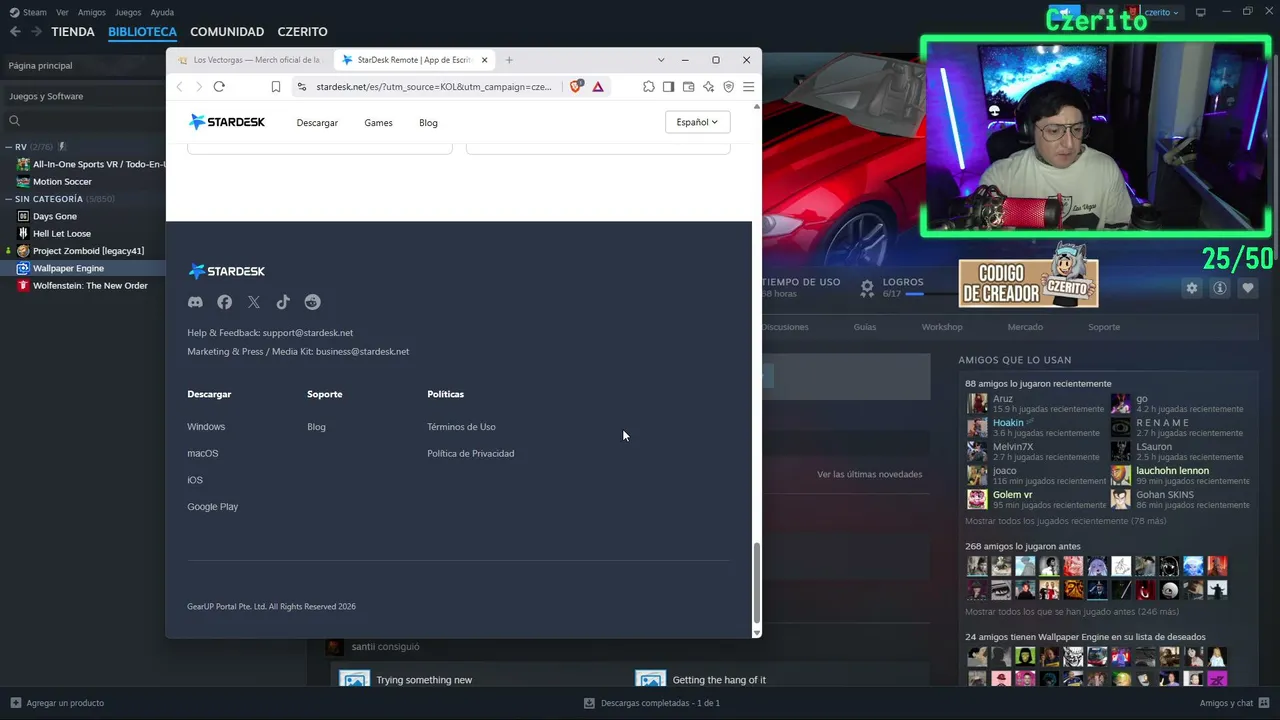Click Agregar un producto in Steam
The width and height of the screenshot is (1280, 720).
pyautogui.click(x=57, y=703)
